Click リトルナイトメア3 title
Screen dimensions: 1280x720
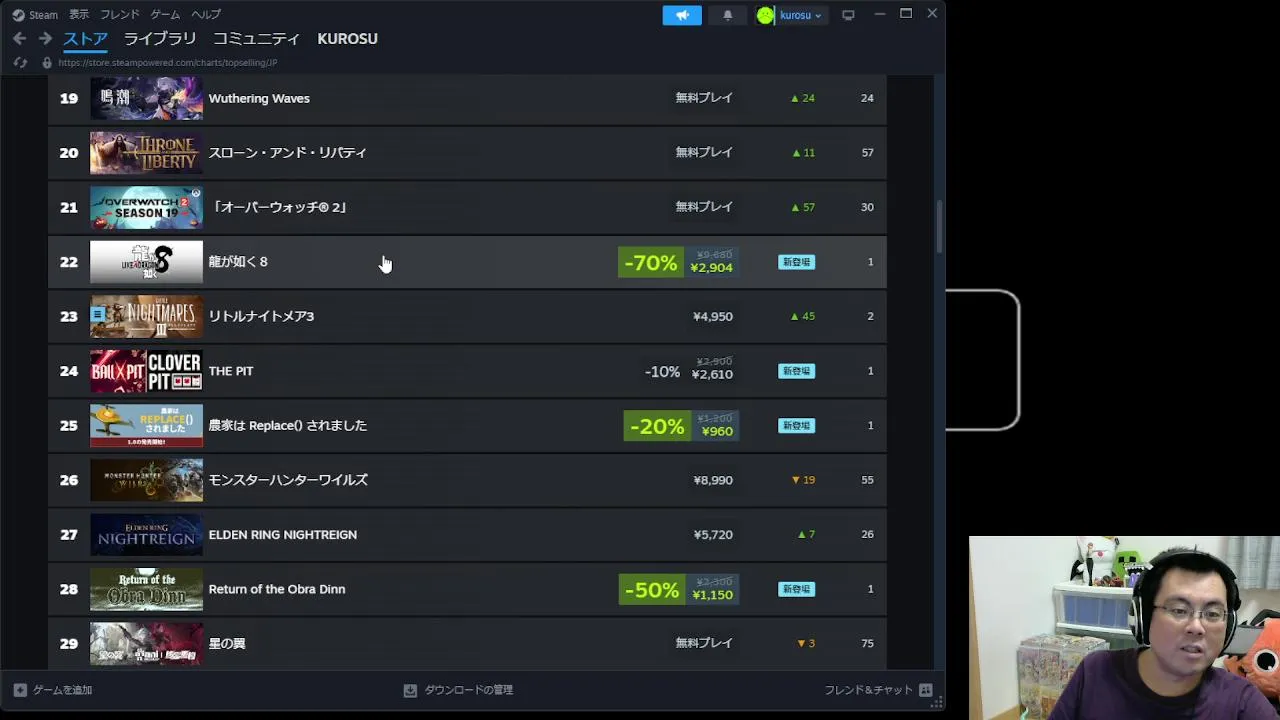tap(261, 316)
